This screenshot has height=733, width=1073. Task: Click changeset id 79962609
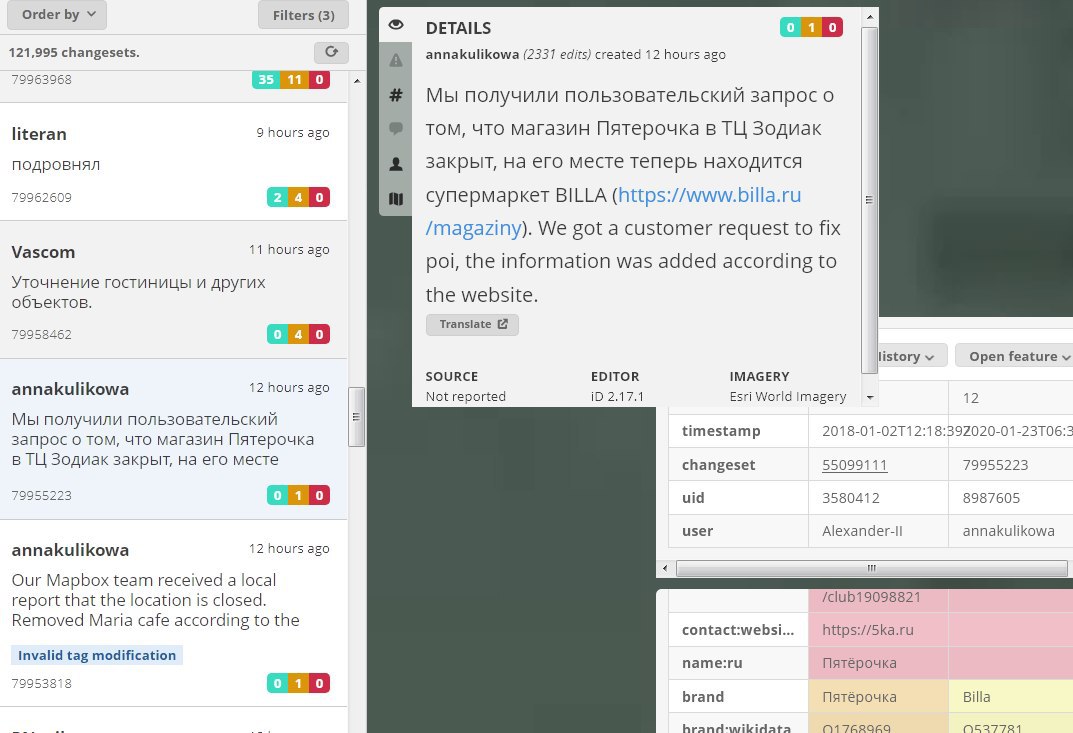pyautogui.click(x=42, y=198)
